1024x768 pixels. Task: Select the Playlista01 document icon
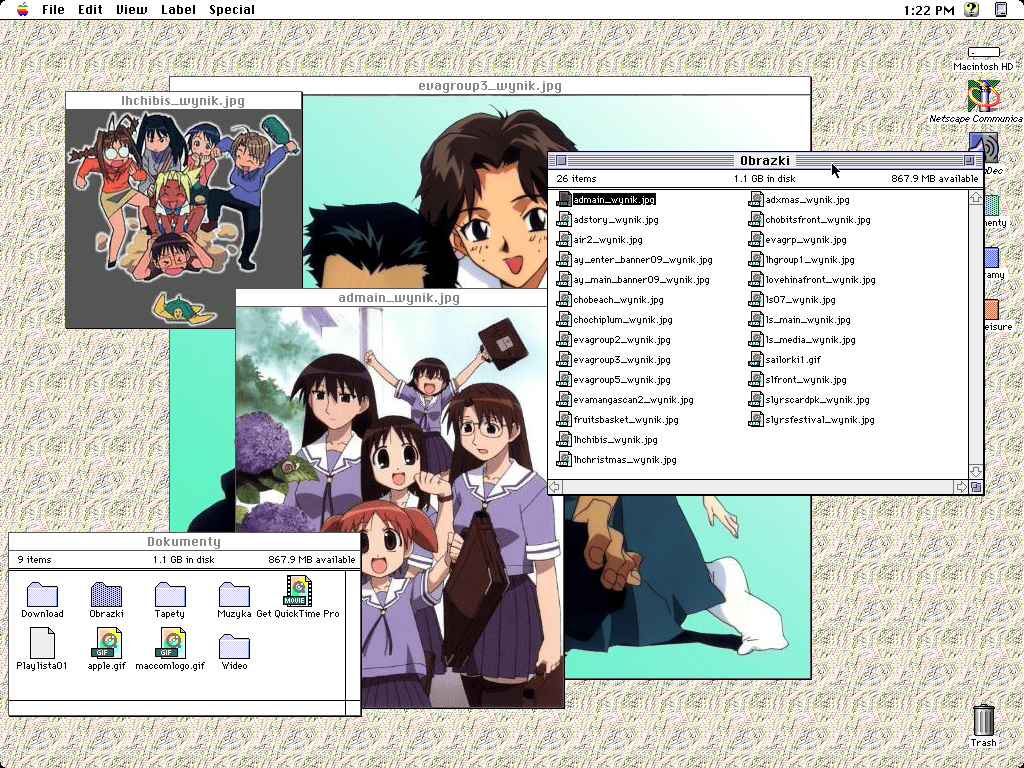point(42,643)
